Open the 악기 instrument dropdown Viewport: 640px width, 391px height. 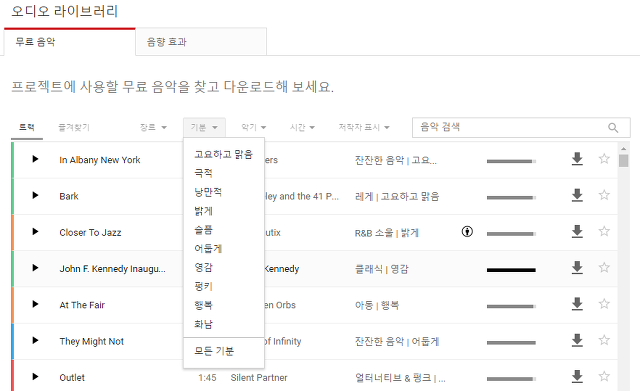tap(253, 127)
